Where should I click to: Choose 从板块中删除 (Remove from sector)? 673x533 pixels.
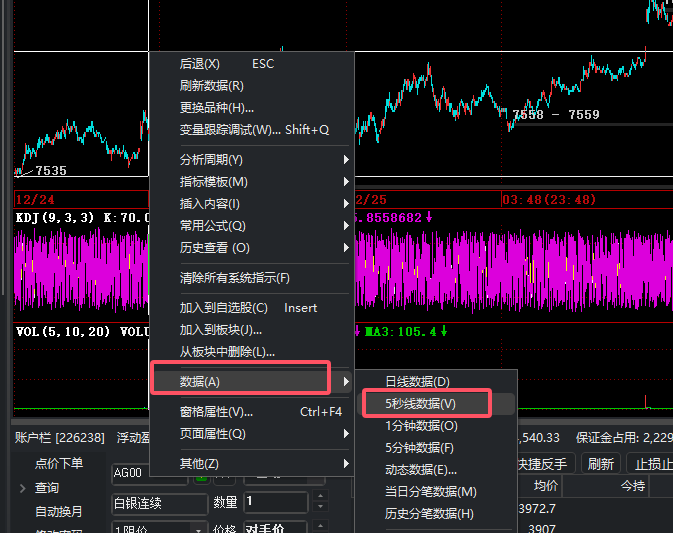[x=227, y=352]
